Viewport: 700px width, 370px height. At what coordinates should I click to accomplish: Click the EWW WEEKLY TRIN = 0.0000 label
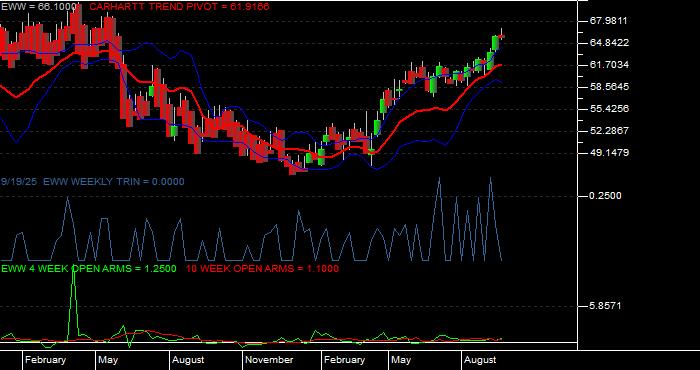coord(114,182)
